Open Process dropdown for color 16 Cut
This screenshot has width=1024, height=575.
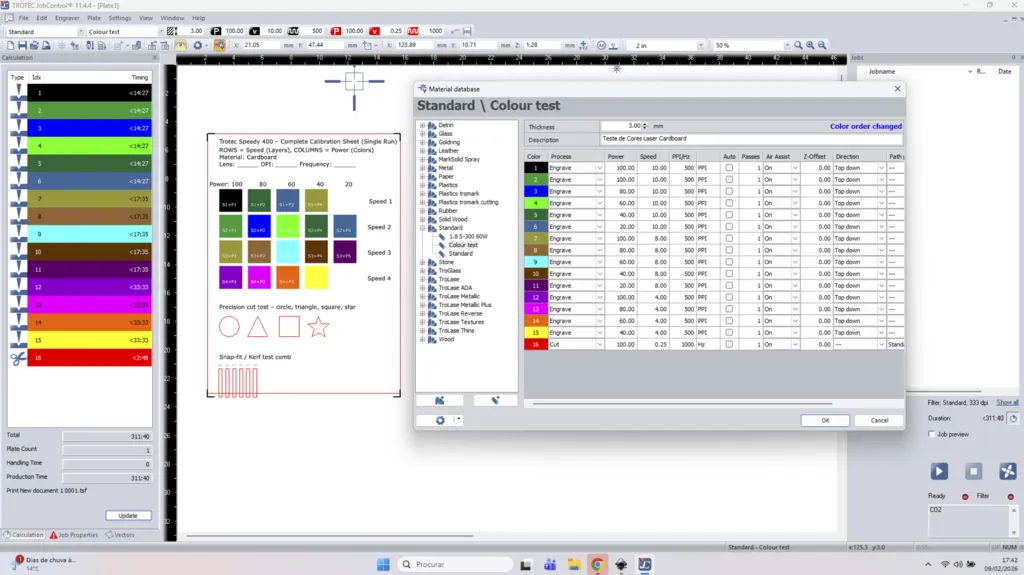(x=599, y=344)
